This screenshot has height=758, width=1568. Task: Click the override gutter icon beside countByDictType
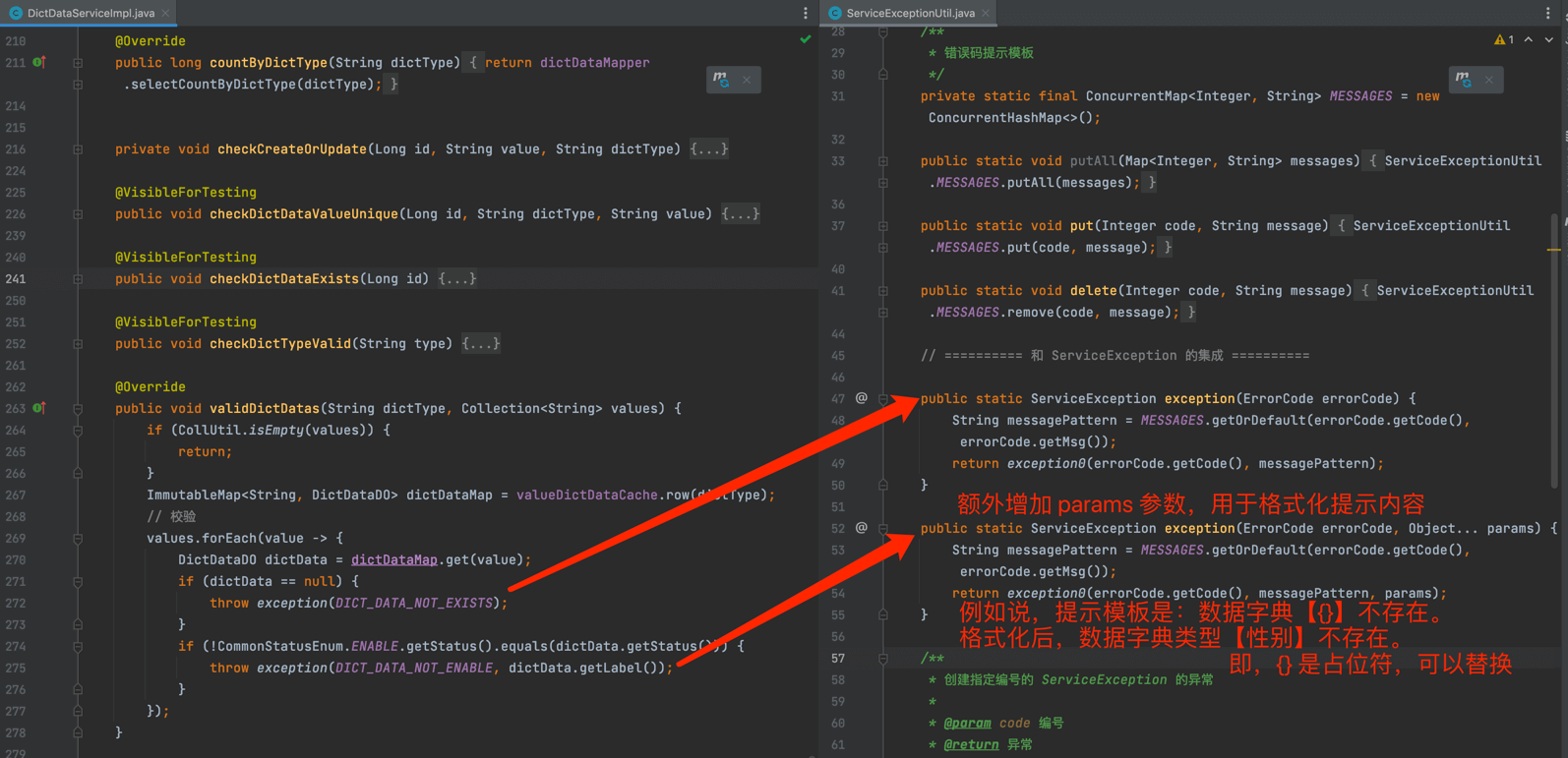click(39, 62)
